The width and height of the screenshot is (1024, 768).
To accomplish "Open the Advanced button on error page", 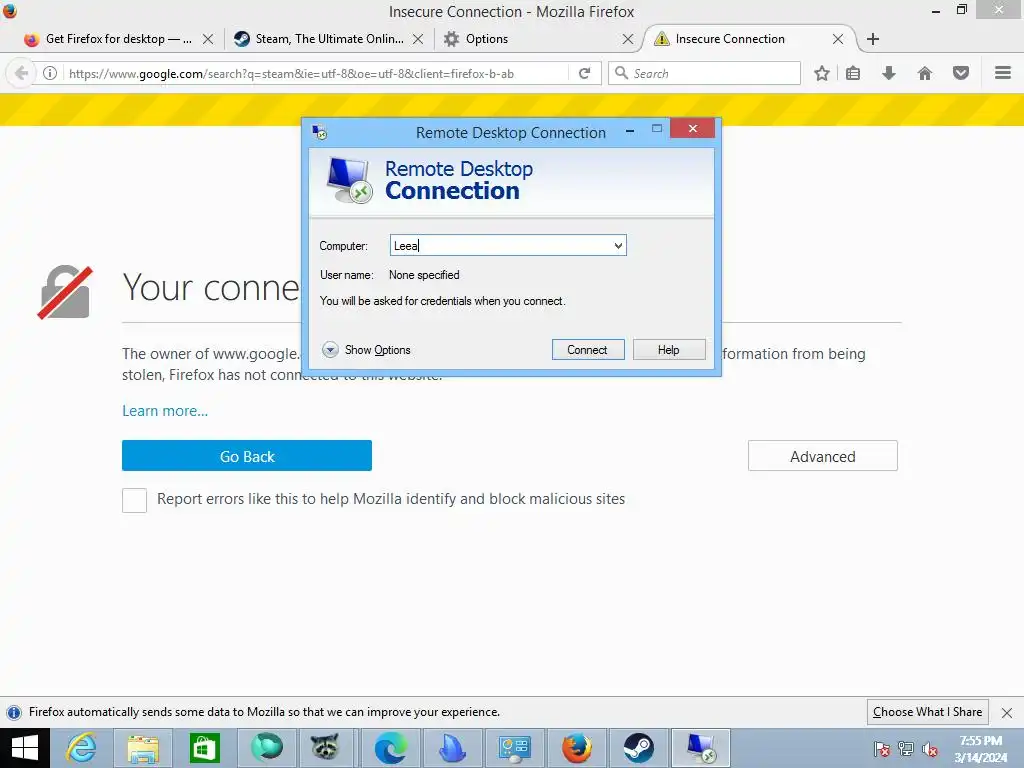I will pyautogui.click(x=822, y=456).
